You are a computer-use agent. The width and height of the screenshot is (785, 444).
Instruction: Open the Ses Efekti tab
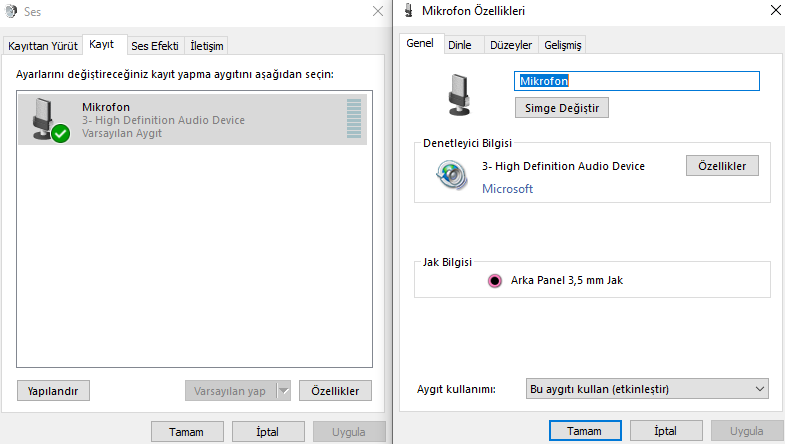click(155, 46)
